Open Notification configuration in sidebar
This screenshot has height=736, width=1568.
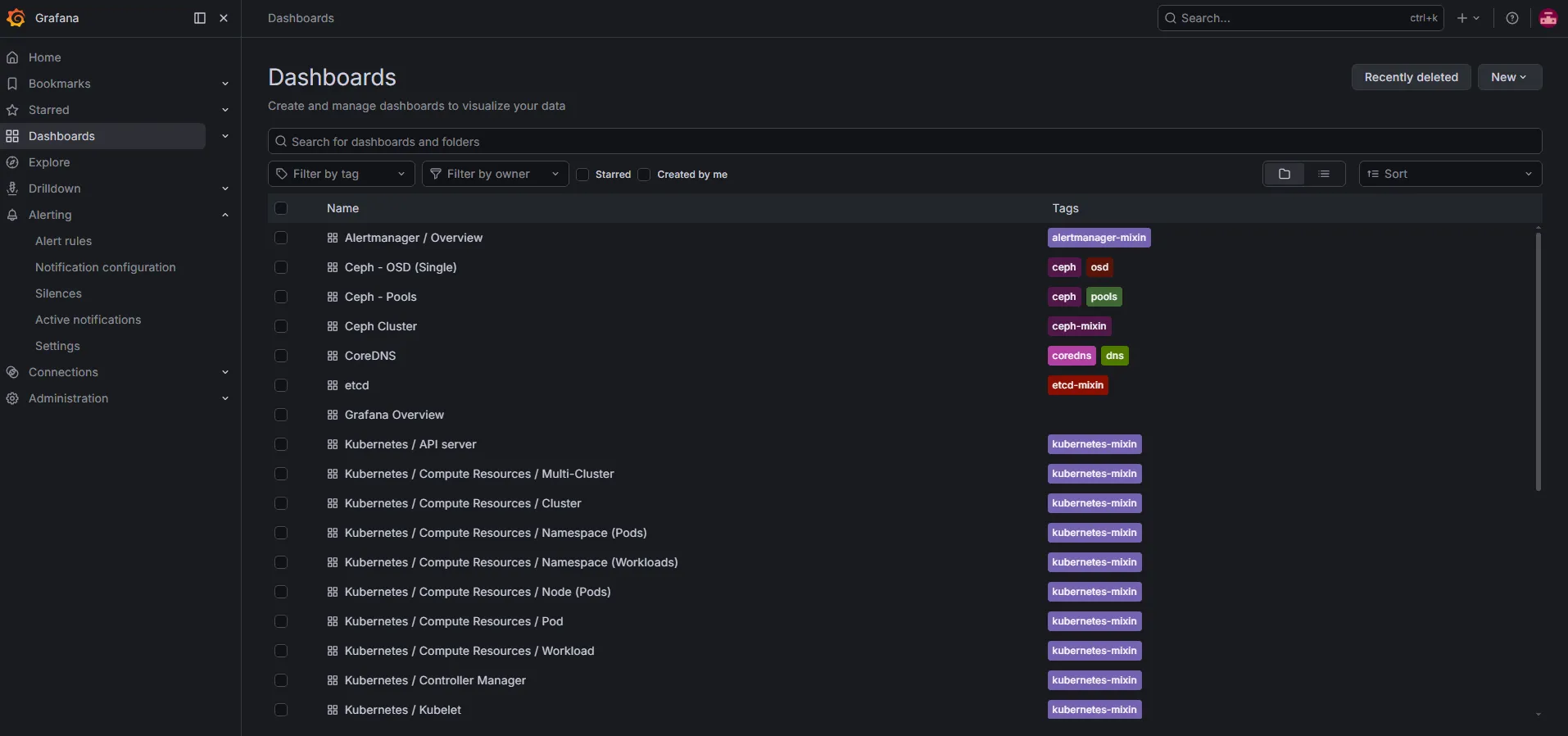106,267
